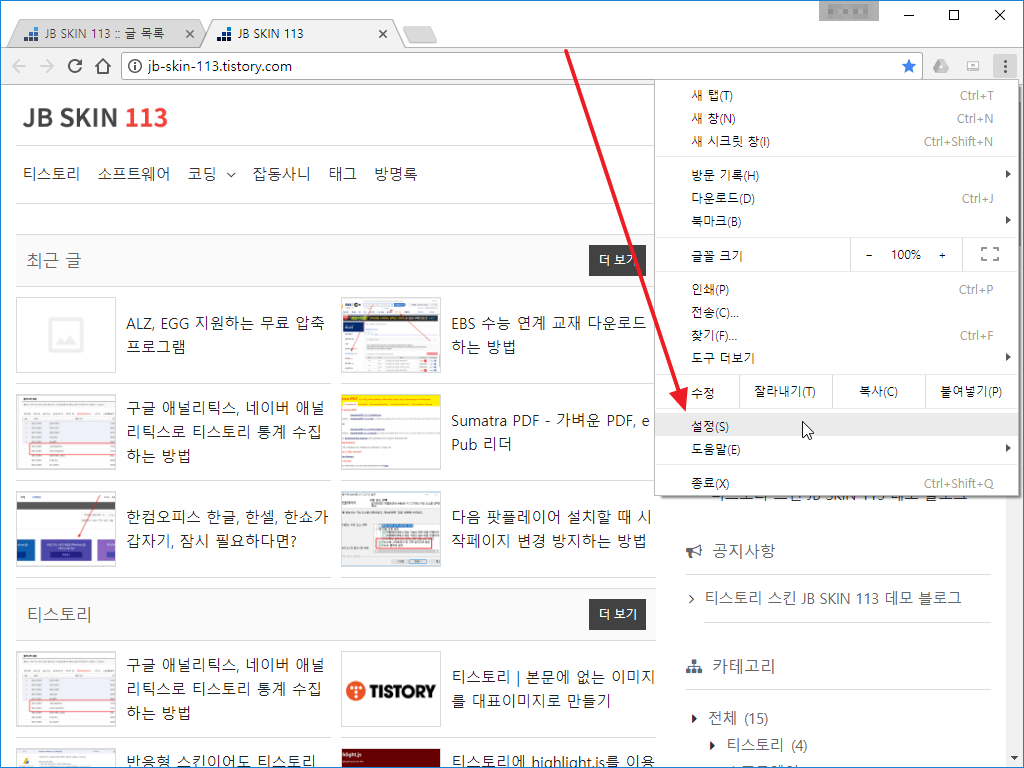Image resolution: width=1024 pixels, height=768 pixels.
Task: Open 새 시크릿 창(I) incognito window
Action: click(x=837, y=141)
